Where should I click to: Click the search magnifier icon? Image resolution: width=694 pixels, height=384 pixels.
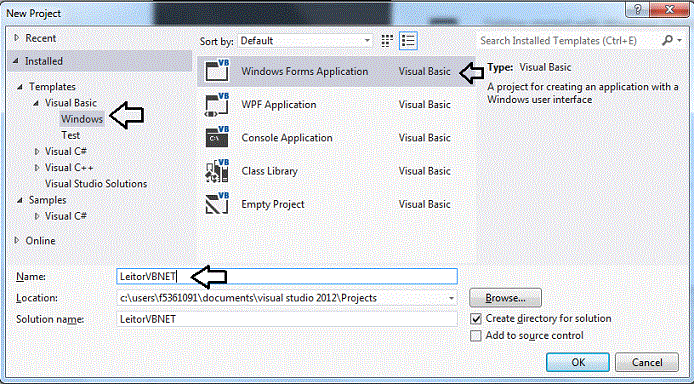point(667,41)
